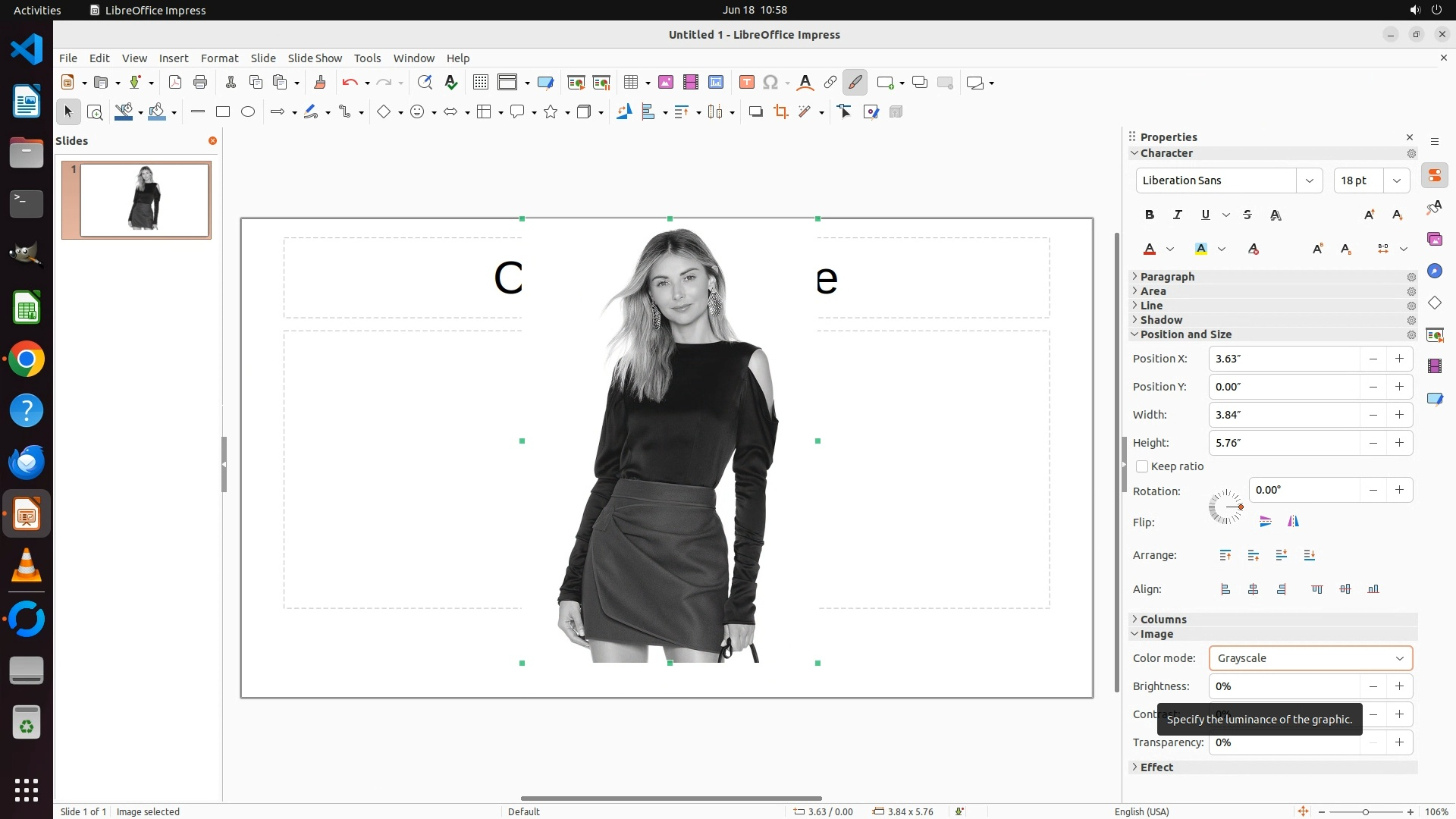Open the Slide Show menu
Image resolution: width=1456 pixels, height=819 pixels.
point(315,58)
